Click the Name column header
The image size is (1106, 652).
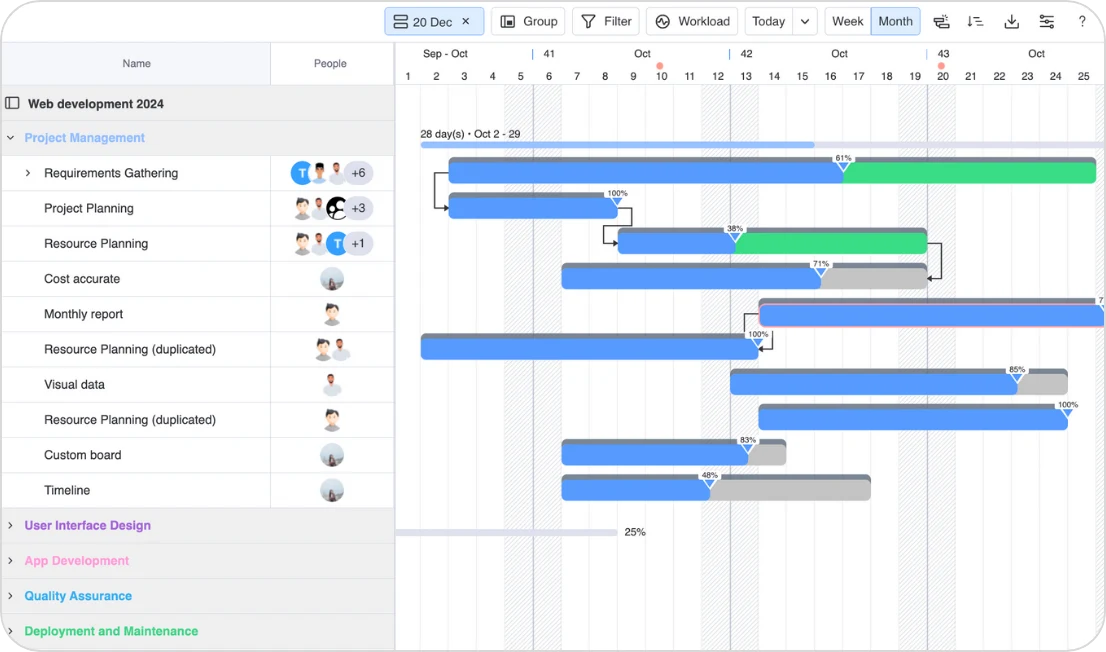click(136, 63)
